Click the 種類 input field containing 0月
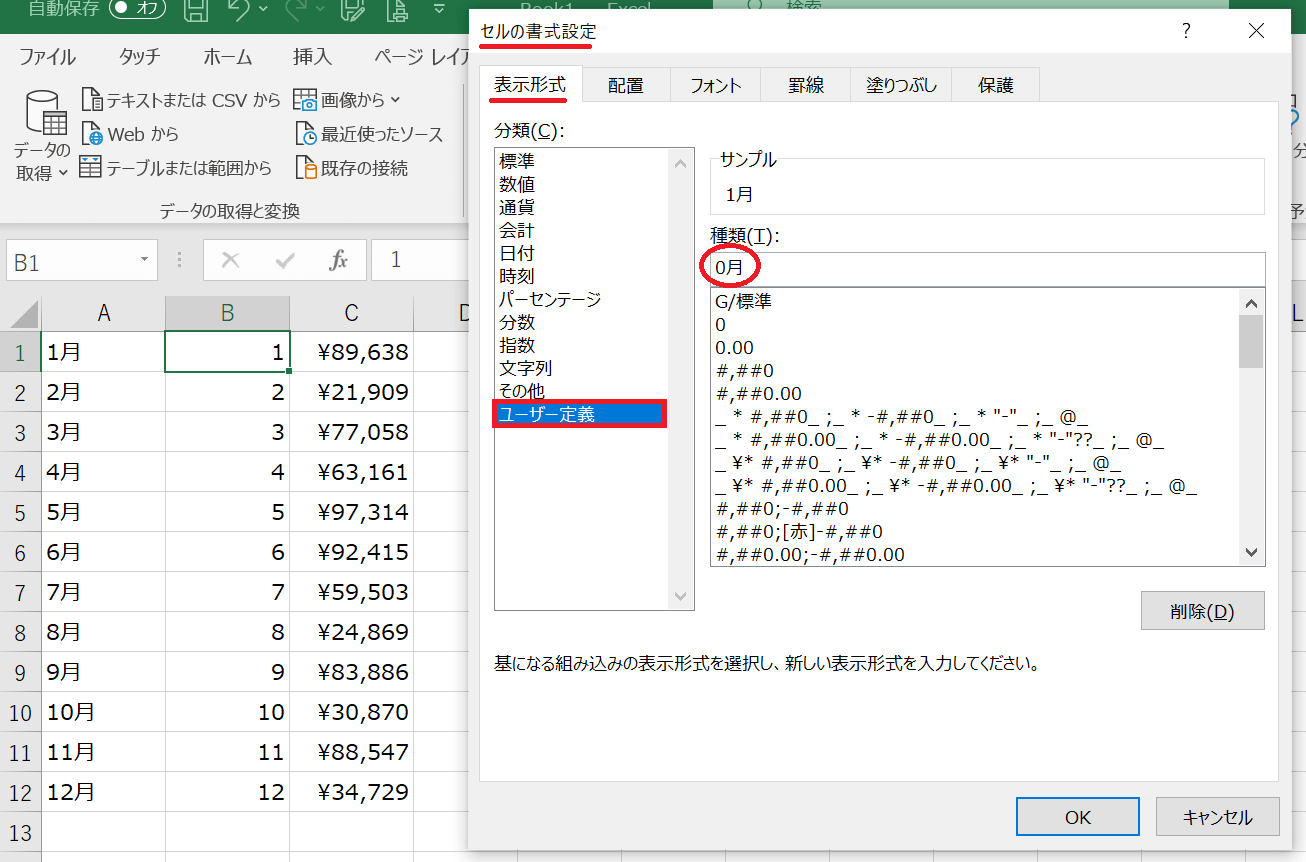The height and width of the screenshot is (862, 1306). click(x=986, y=269)
